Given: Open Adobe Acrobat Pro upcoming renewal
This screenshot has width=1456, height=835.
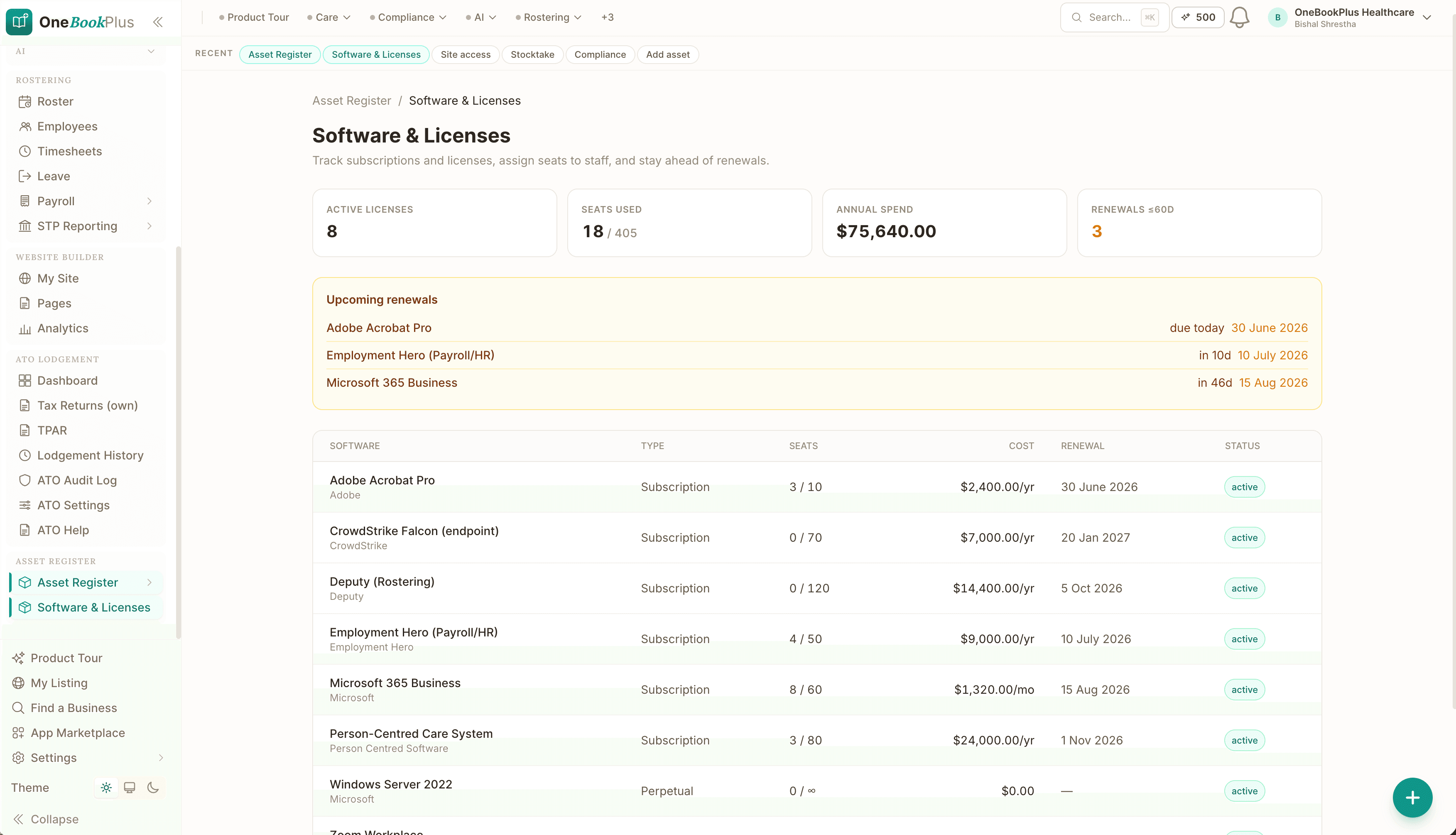Looking at the screenshot, I should pos(817,328).
